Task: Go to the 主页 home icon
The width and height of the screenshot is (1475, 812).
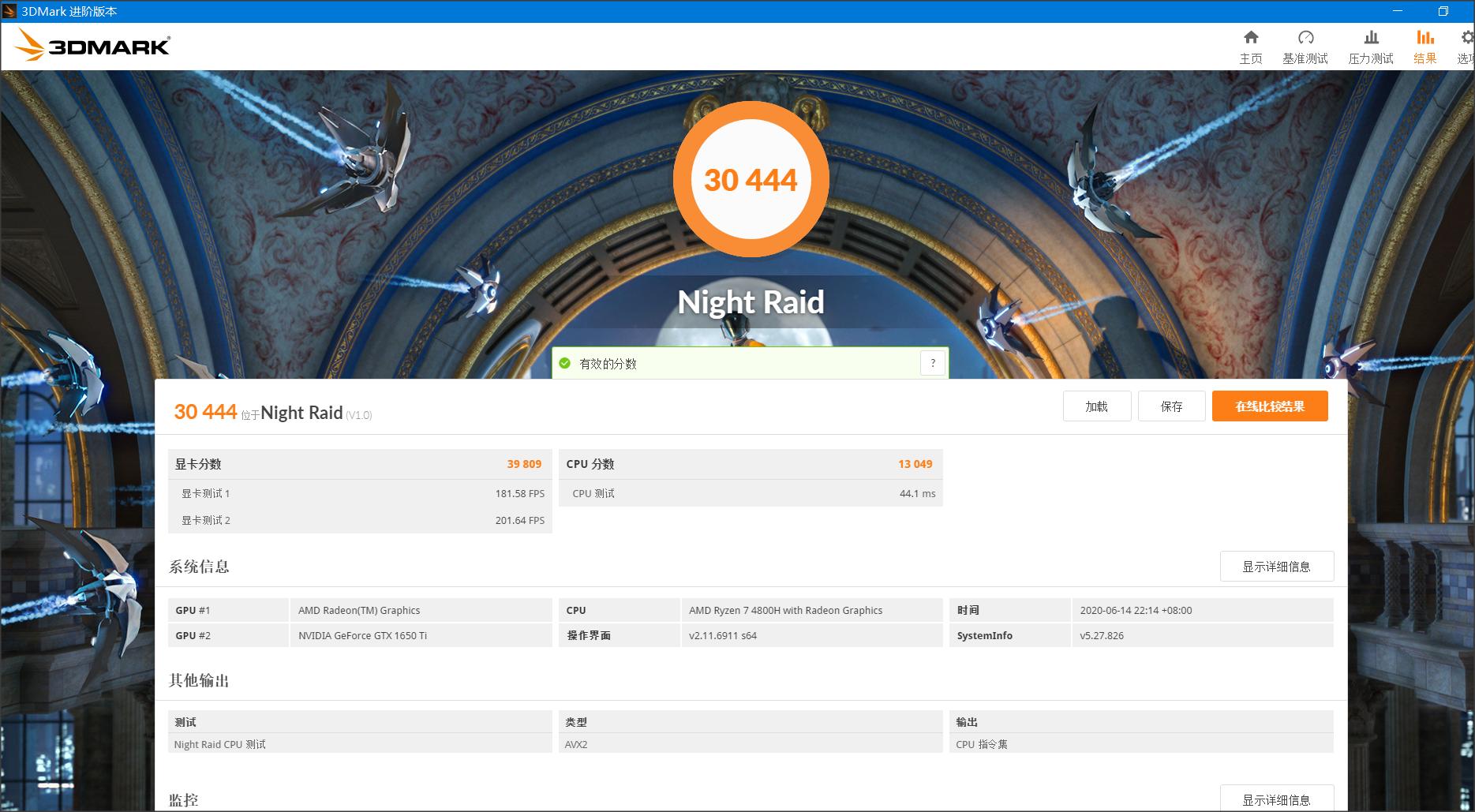Action: pyautogui.click(x=1250, y=38)
